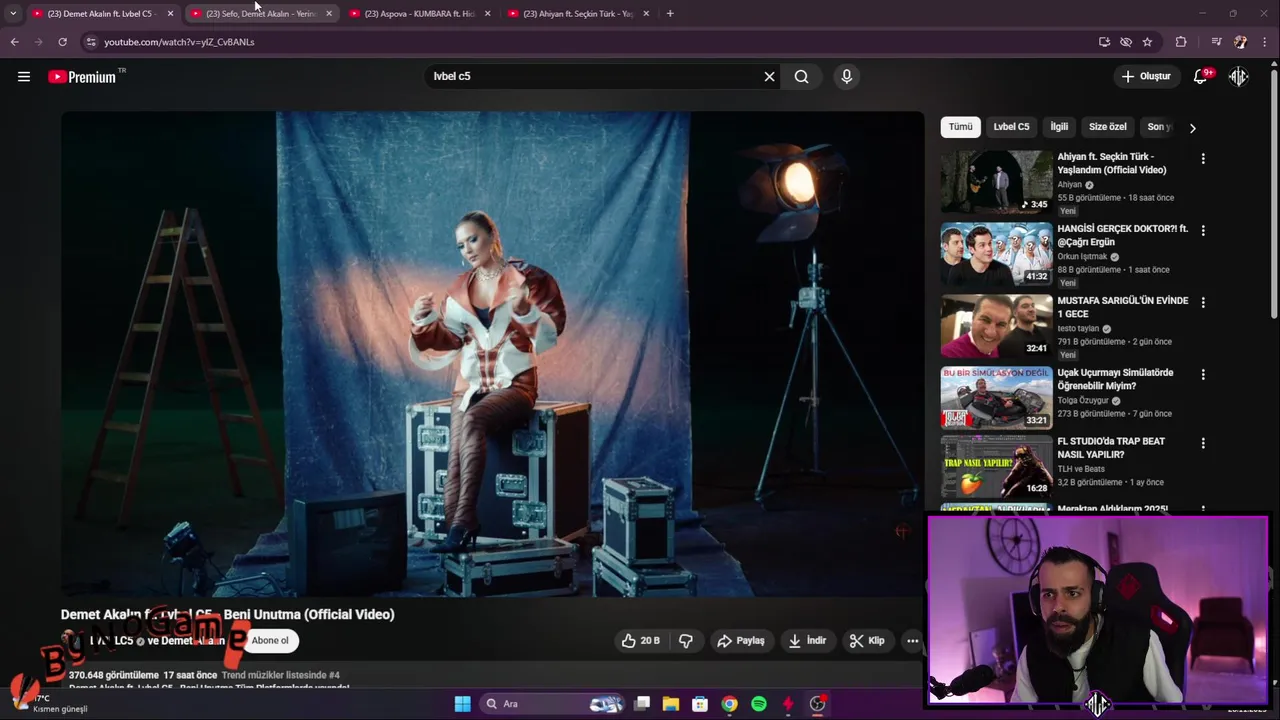Screen dimensions: 1280x720
Task: Open the media control icon in the browser toolbar
Action: [1216, 42]
